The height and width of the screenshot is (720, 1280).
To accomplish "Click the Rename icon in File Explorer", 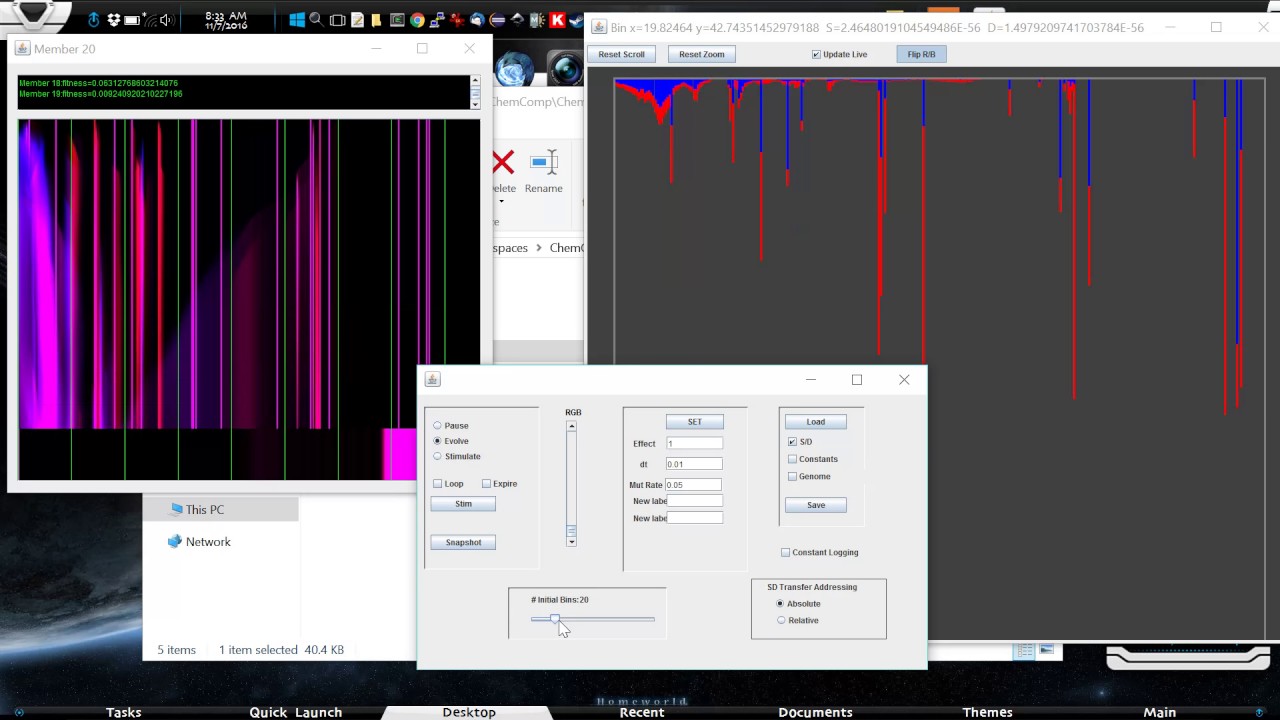I will [543, 162].
